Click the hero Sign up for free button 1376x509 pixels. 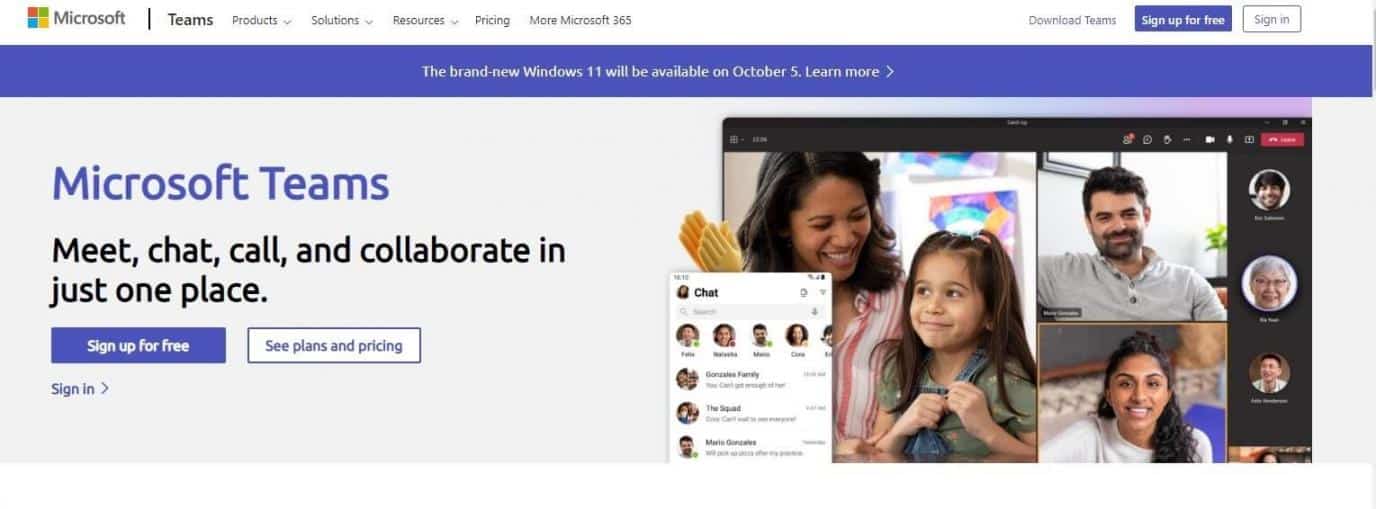(x=138, y=345)
